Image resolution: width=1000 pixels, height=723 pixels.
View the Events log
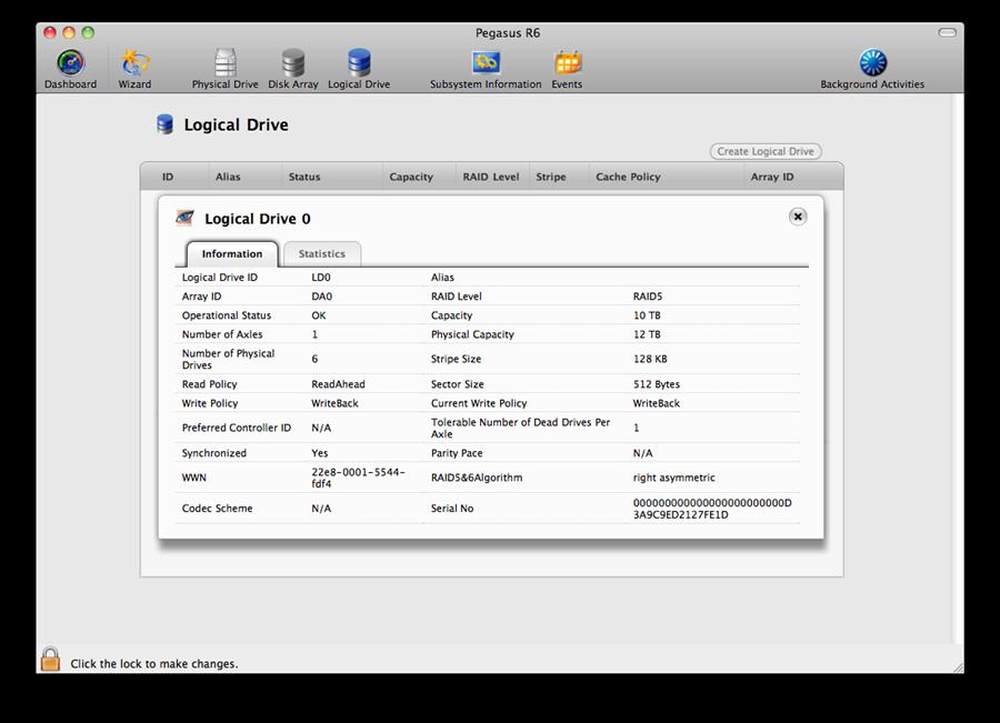pyautogui.click(x=567, y=69)
